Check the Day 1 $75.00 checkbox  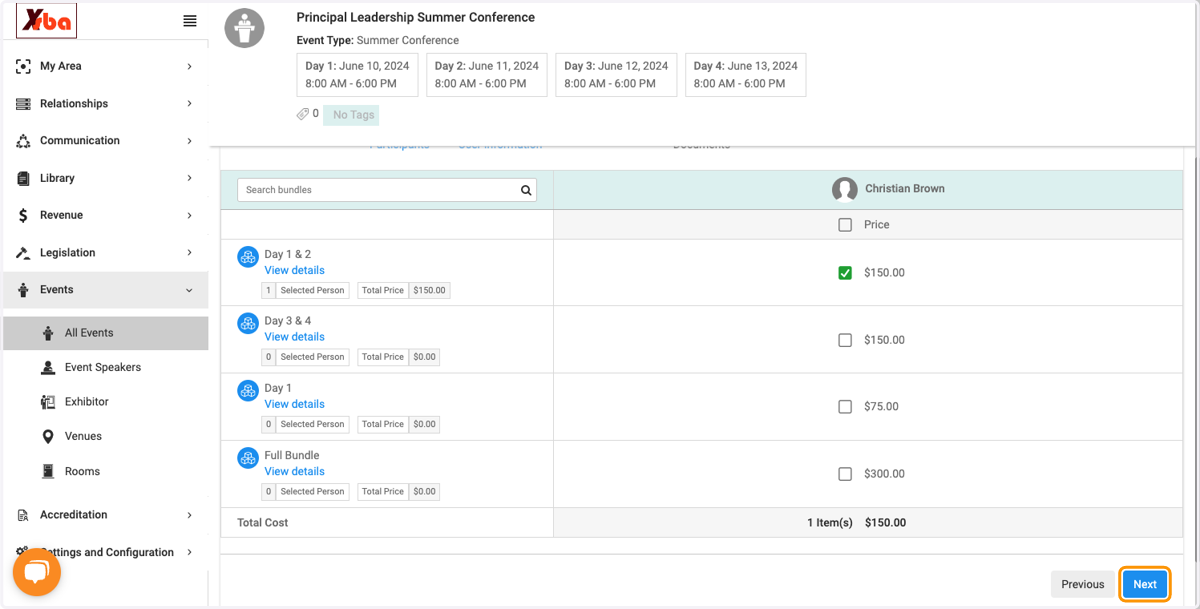(845, 407)
